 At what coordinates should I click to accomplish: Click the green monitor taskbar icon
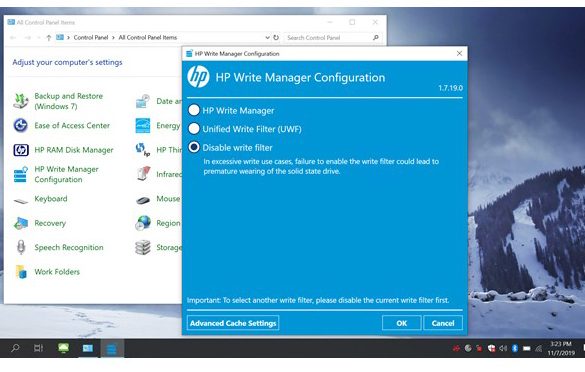[63, 348]
